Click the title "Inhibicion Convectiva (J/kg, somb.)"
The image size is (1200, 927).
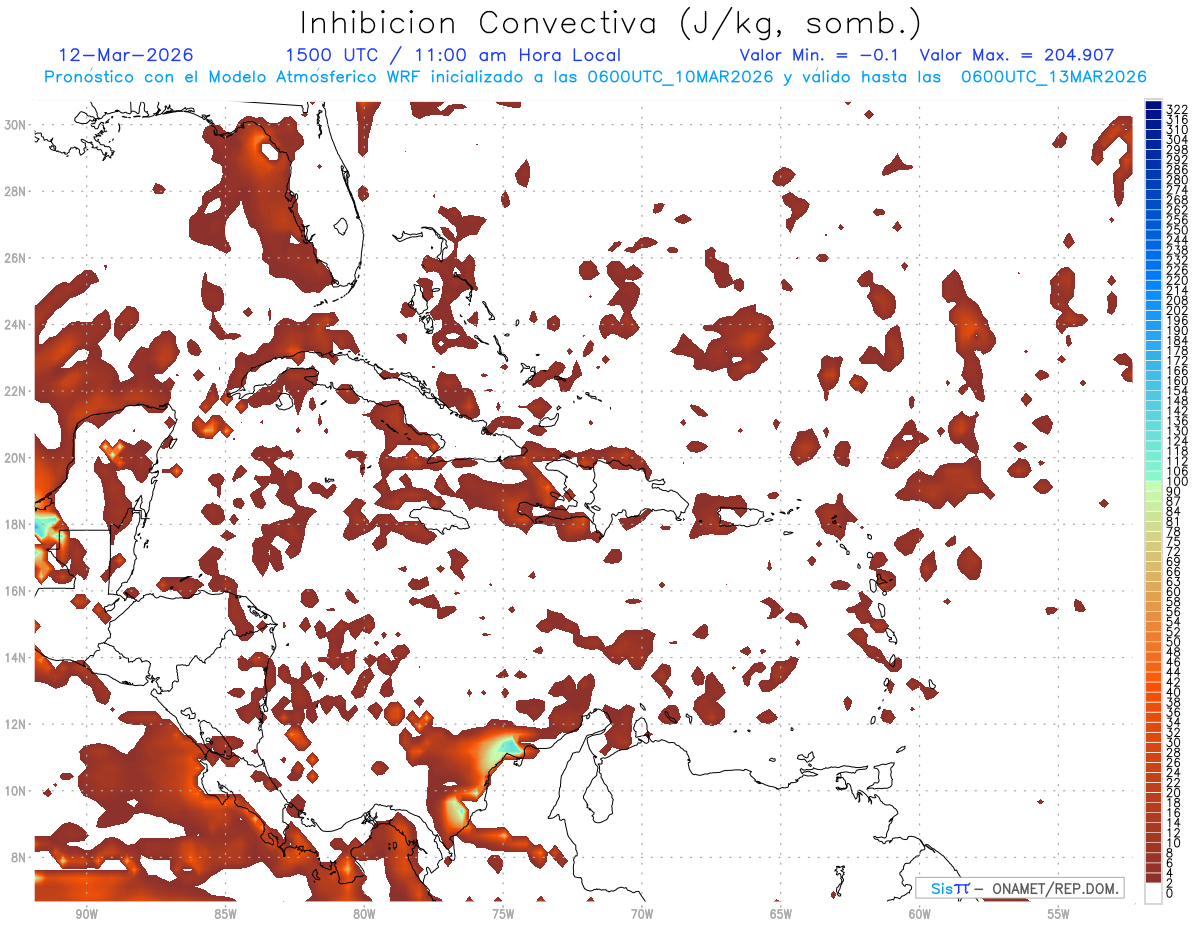pos(610,23)
